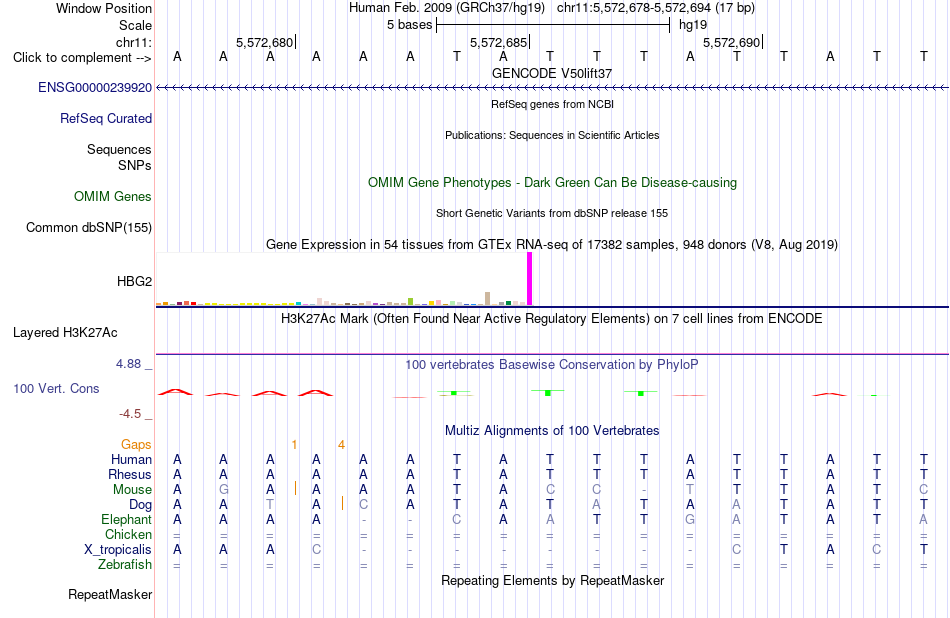Click the OMIM Genes track label
The width and height of the screenshot is (950, 618).
coord(112,196)
